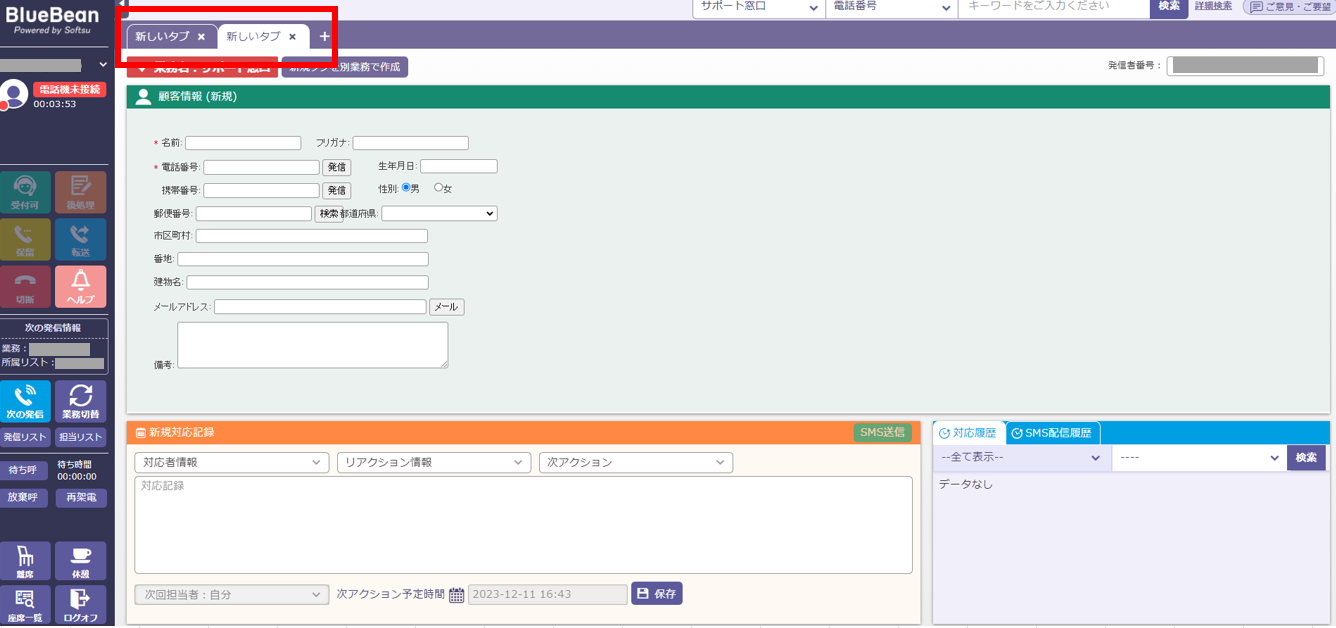
Task: Open the リアクション情報 dropdown
Action: tap(433, 463)
